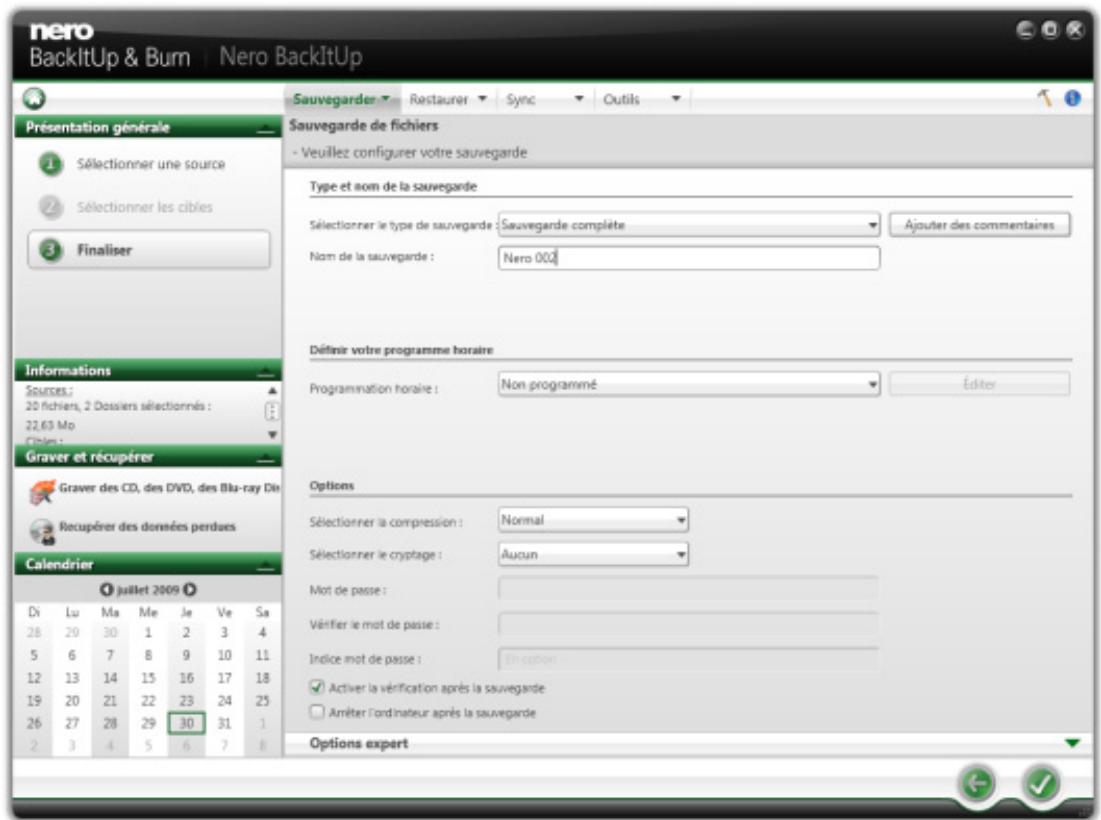Open the Sync menu
The image size is (1101, 820).
point(545,99)
